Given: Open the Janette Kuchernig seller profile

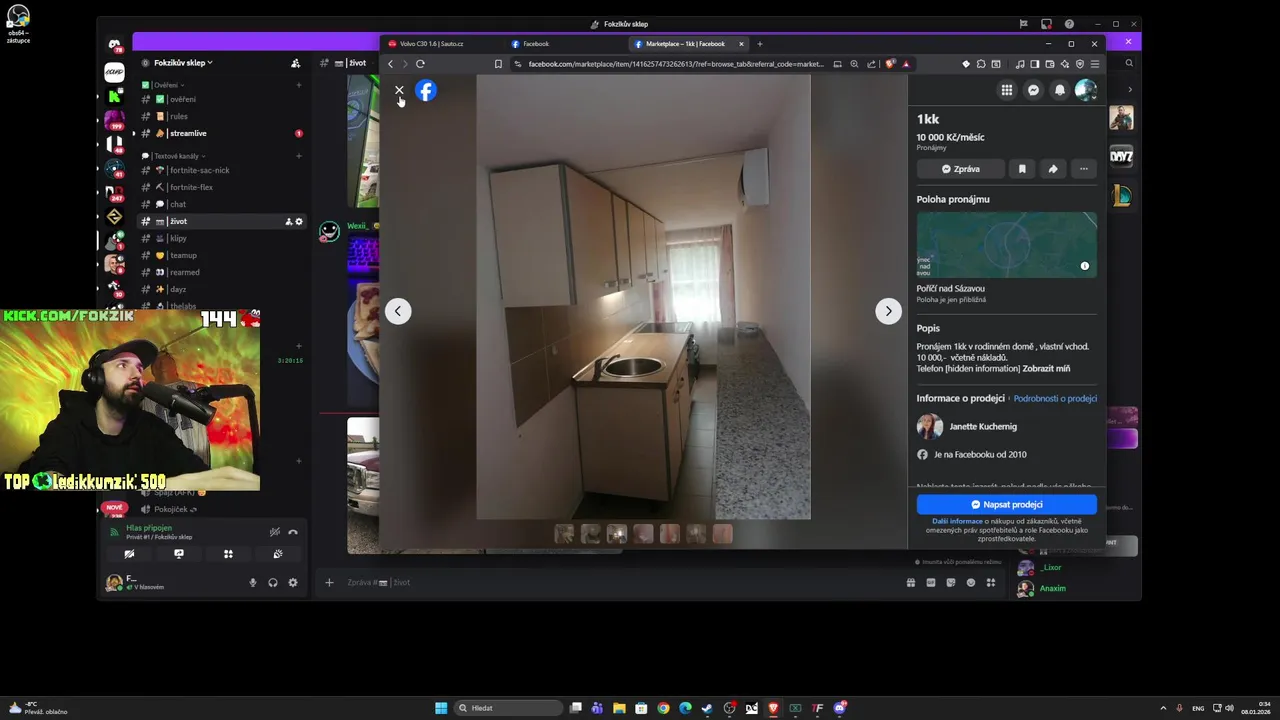Looking at the screenshot, I should (x=983, y=426).
